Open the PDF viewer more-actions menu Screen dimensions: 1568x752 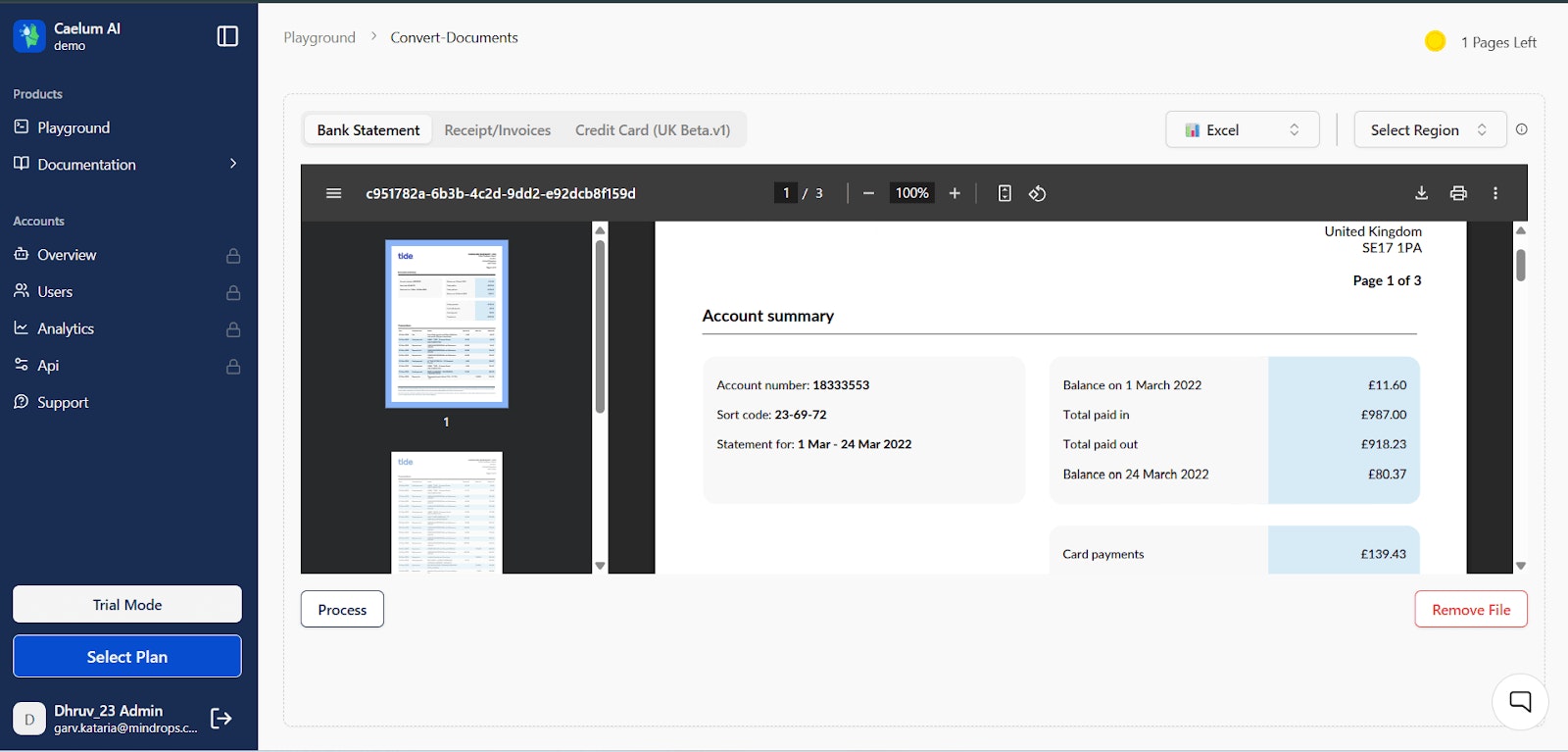click(1495, 193)
